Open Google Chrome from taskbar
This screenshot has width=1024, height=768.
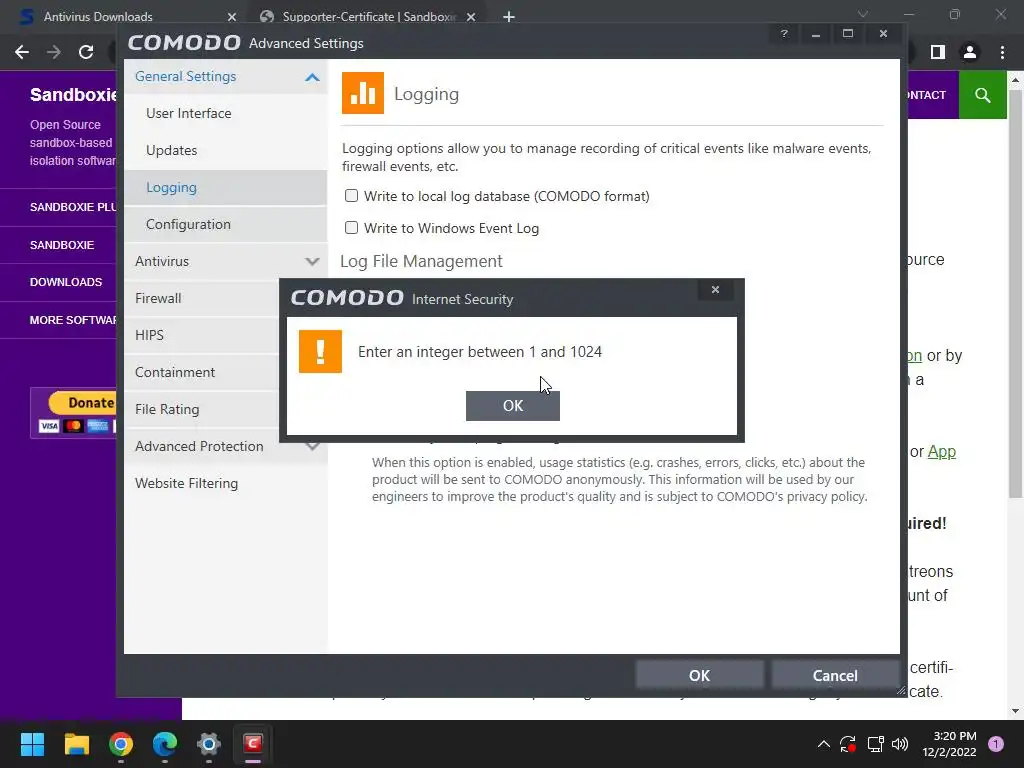pos(121,744)
